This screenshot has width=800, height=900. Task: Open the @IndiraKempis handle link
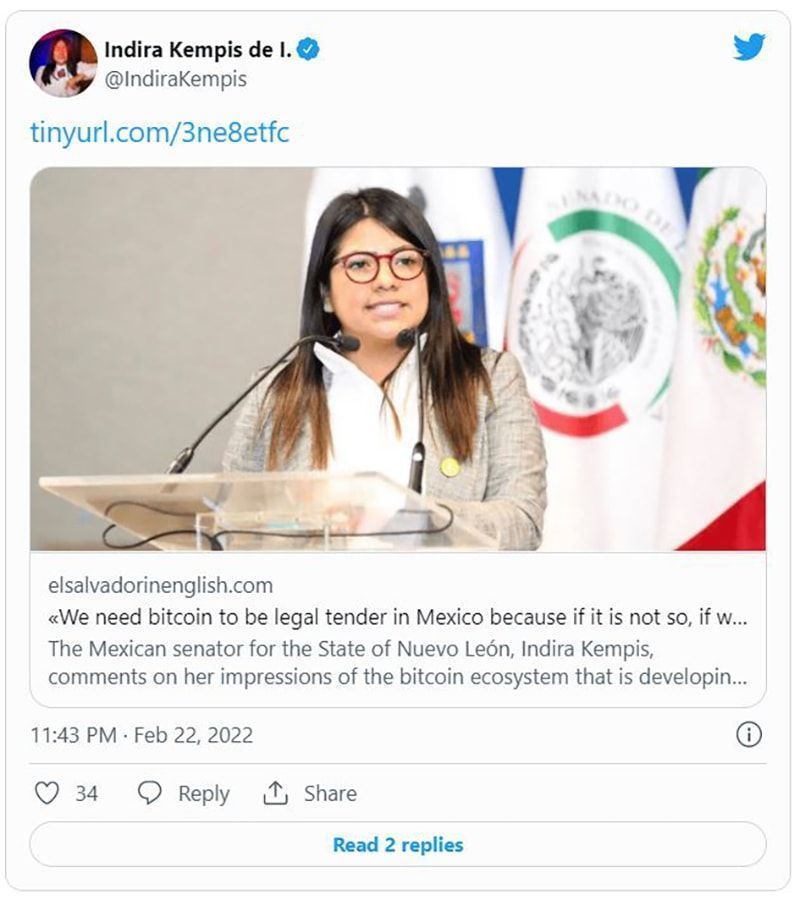(x=175, y=78)
